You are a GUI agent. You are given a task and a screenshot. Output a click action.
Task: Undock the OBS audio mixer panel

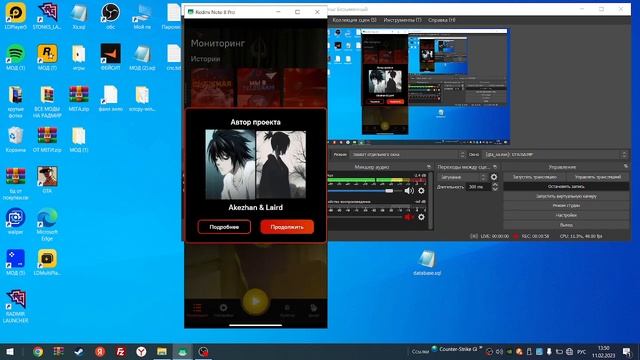coord(429,167)
